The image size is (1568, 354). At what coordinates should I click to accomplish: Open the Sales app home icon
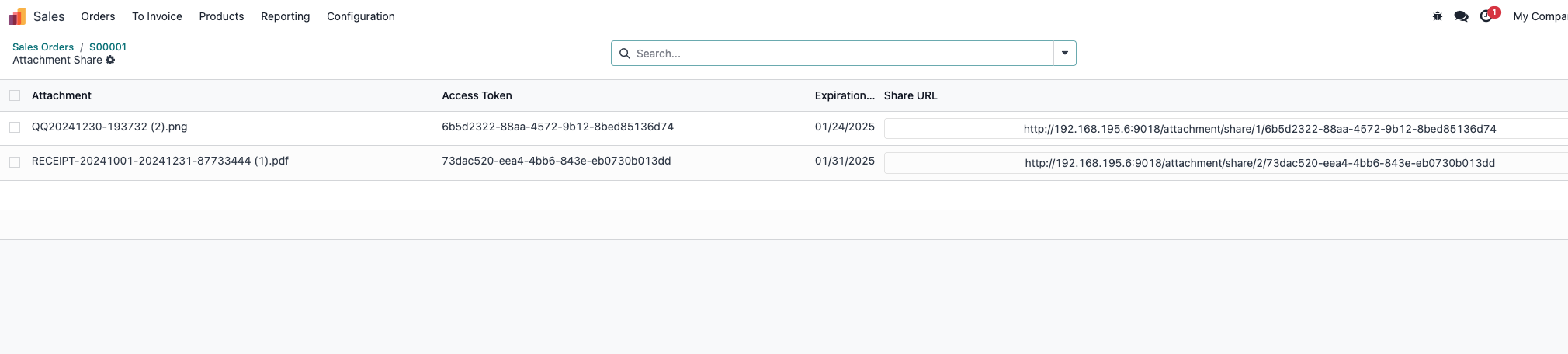click(x=17, y=16)
